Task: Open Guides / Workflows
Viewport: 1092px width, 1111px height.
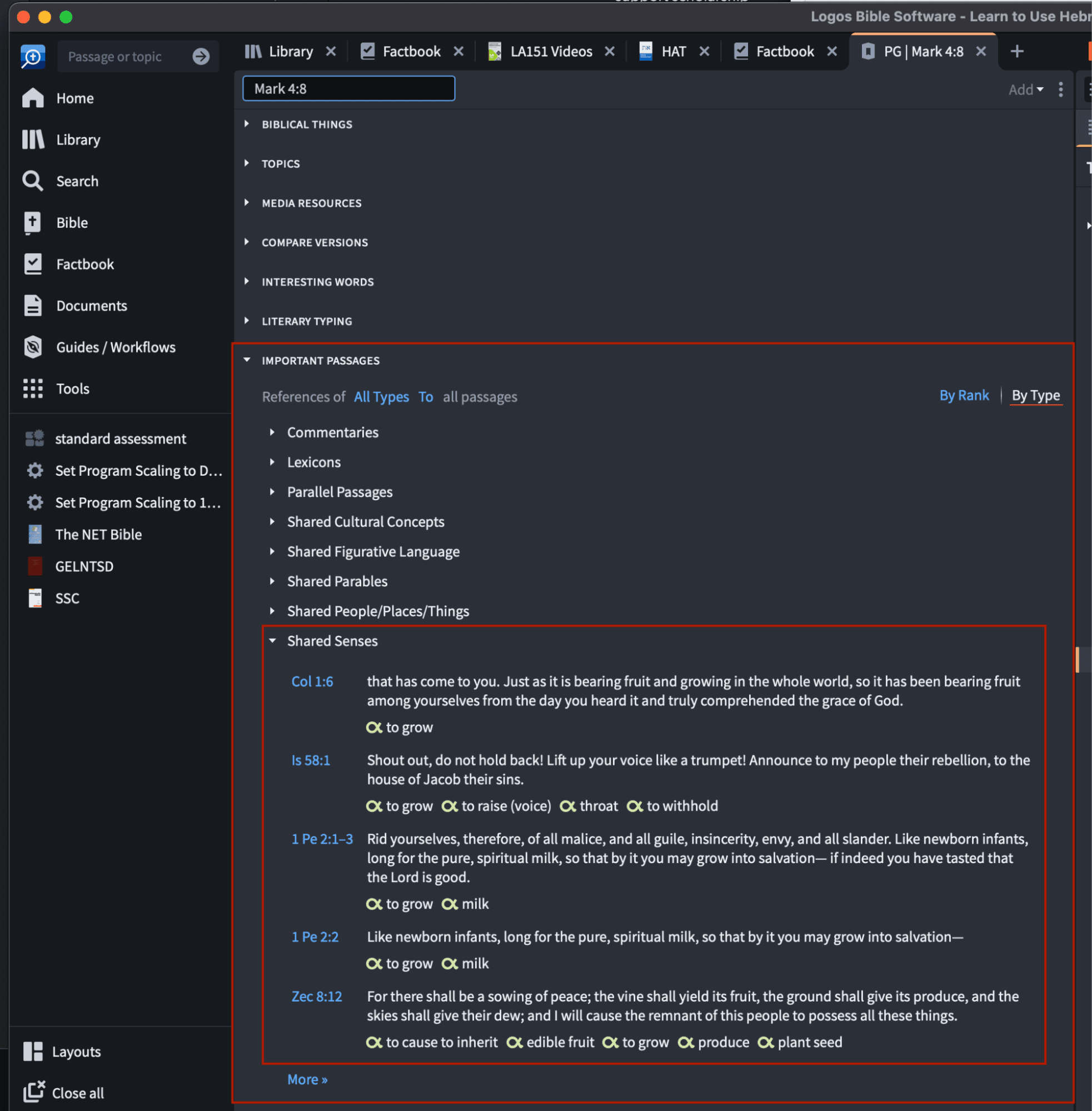Action: [x=116, y=347]
